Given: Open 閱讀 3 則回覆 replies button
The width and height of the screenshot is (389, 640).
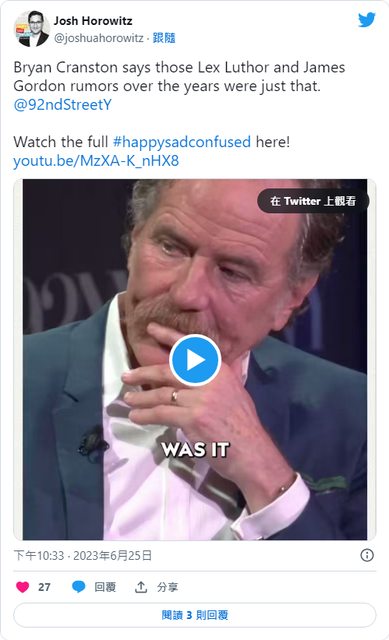Looking at the screenshot, I should click(x=195, y=615).
